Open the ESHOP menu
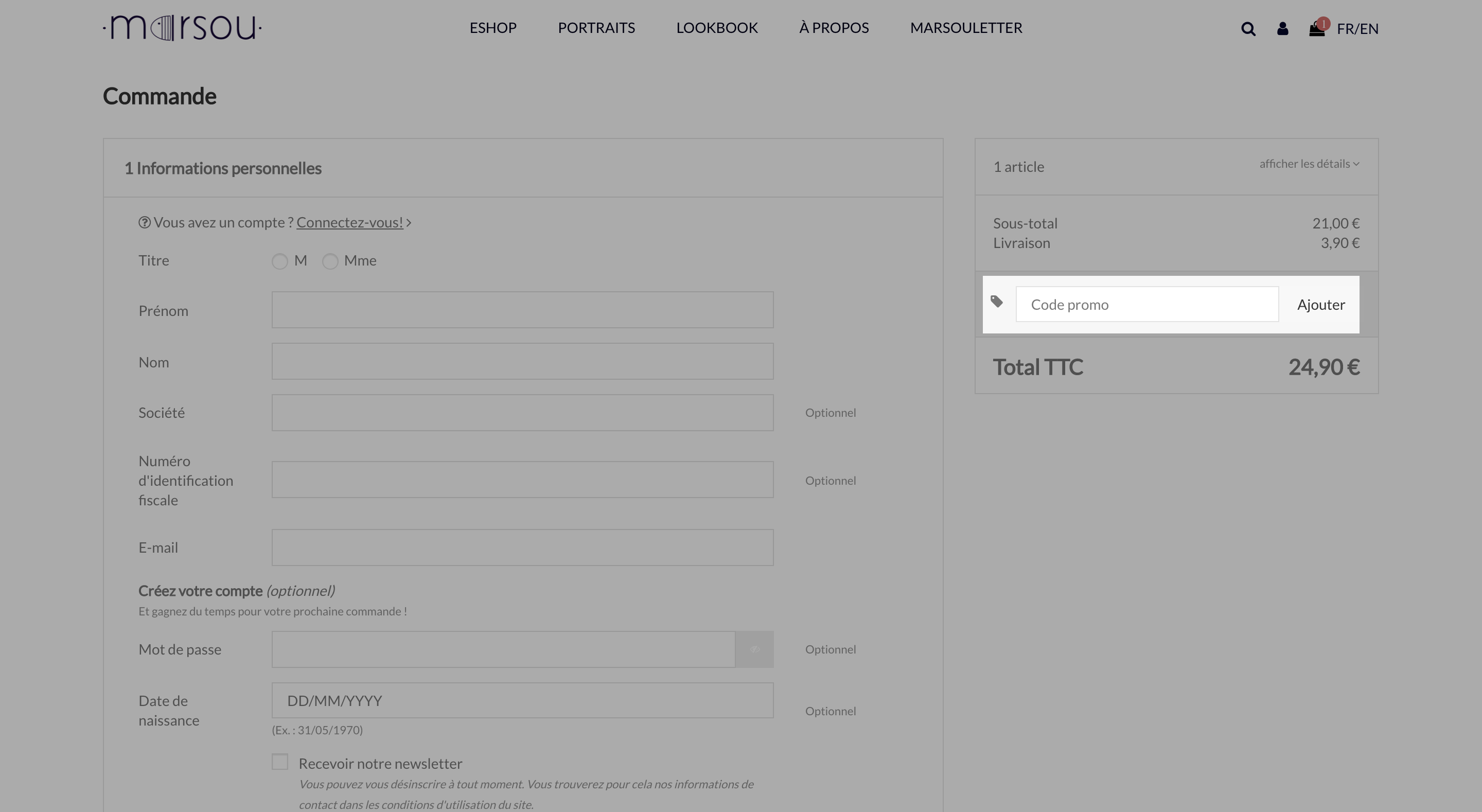This screenshot has height=812, width=1482. pos(493,28)
